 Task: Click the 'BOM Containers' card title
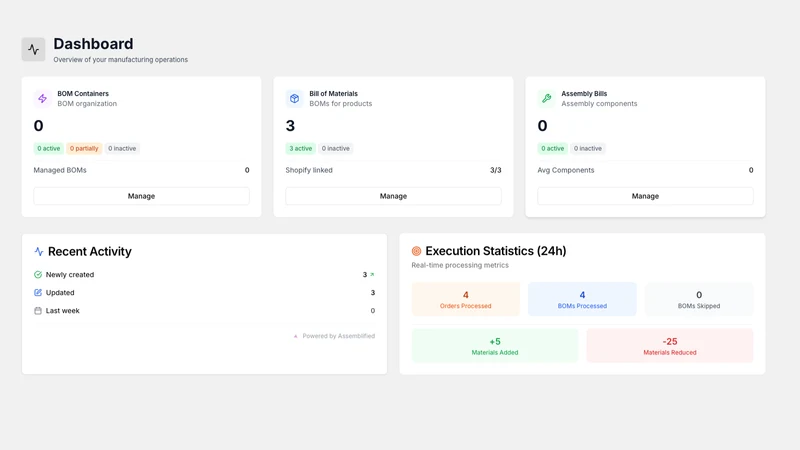[x=83, y=94]
